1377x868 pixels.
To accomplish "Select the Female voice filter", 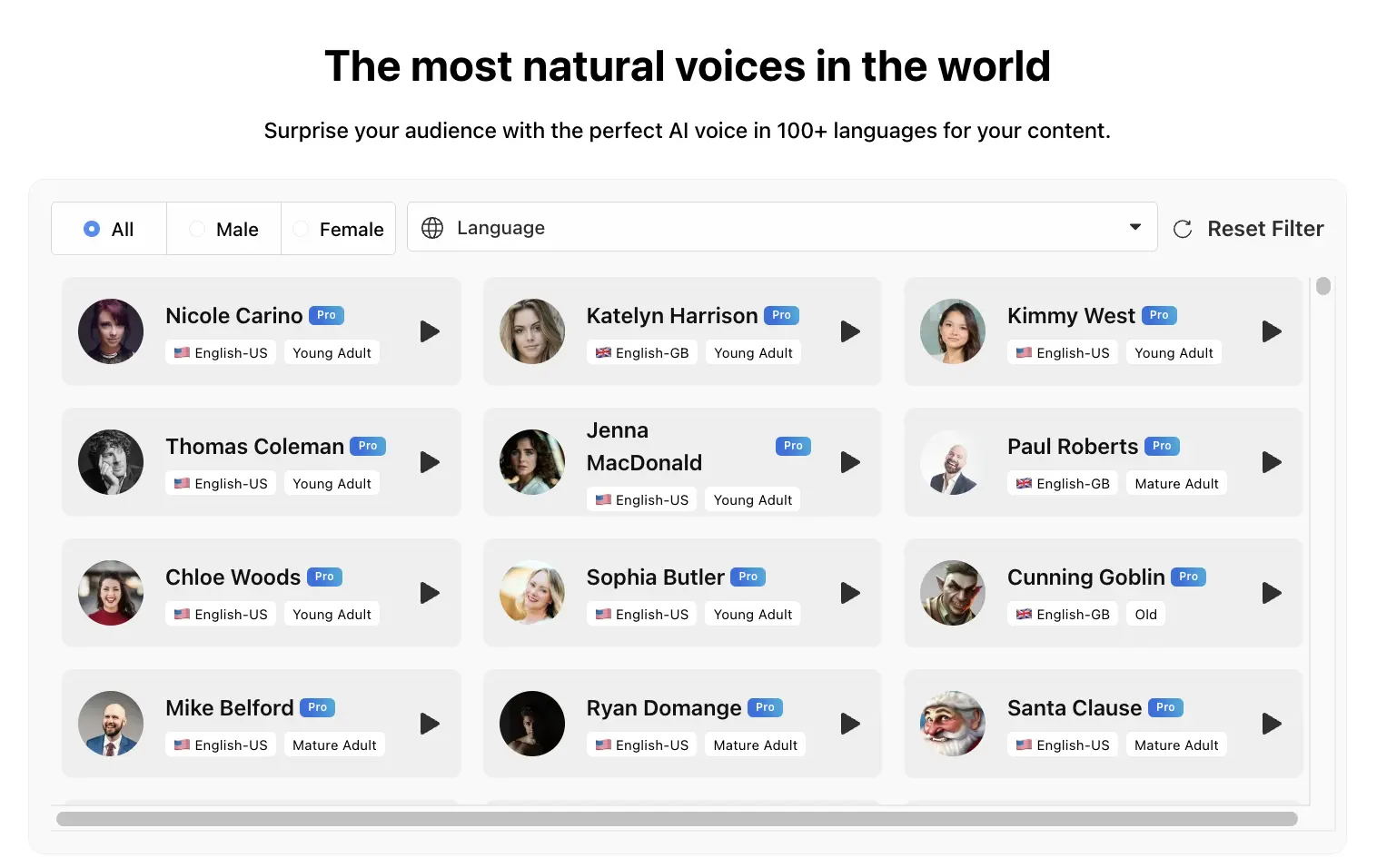I will pos(302,229).
